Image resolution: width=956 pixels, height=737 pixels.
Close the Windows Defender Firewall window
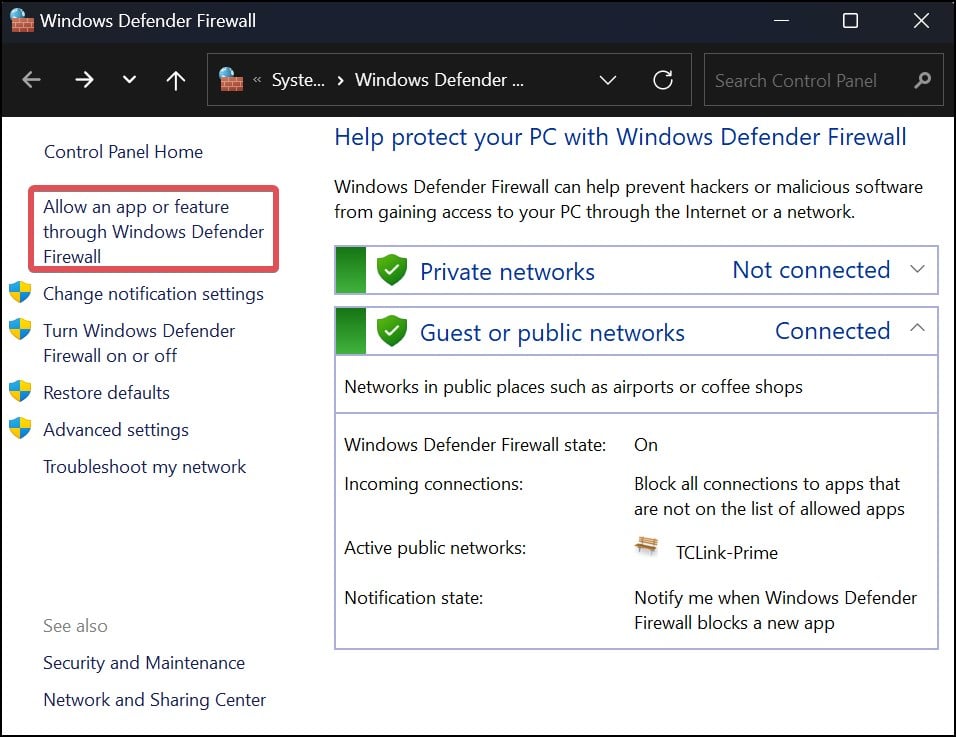click(921, 21)
